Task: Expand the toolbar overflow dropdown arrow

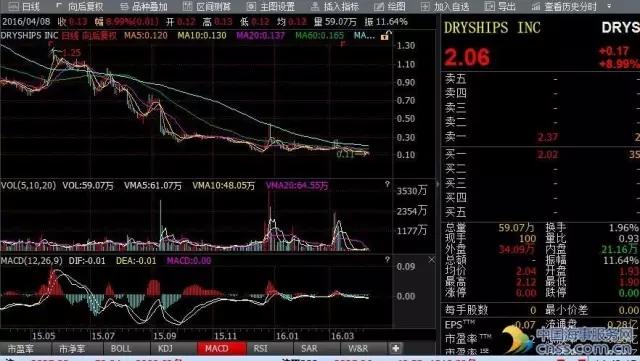Action: (x=609, y=6)
